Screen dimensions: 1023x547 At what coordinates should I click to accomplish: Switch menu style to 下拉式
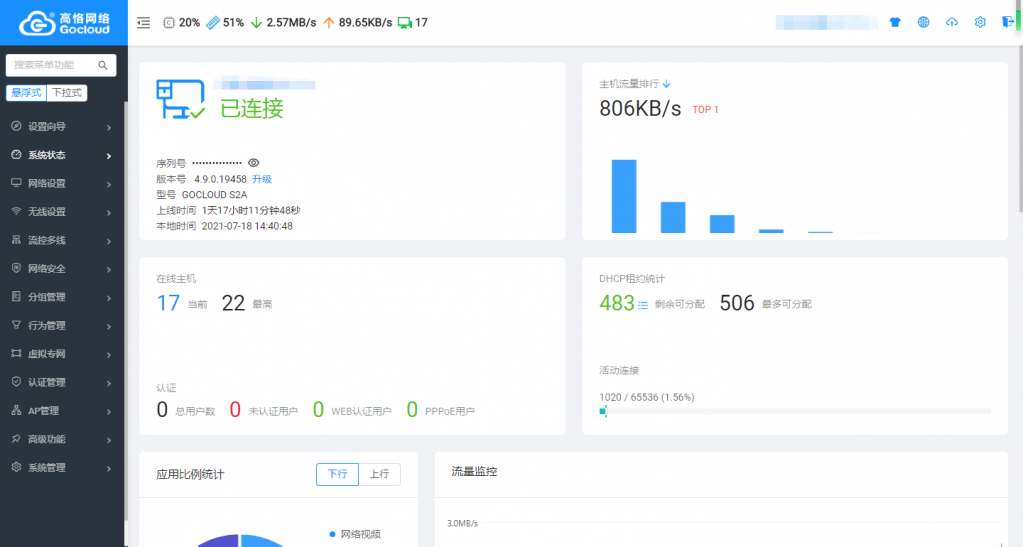67,93
